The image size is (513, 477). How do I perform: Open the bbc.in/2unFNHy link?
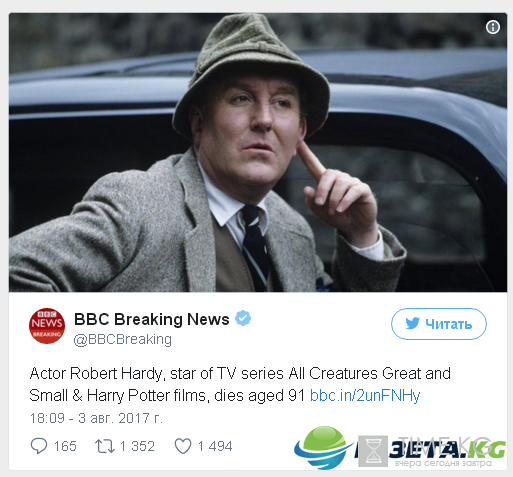pyautogui.click(x=365, y=396)
